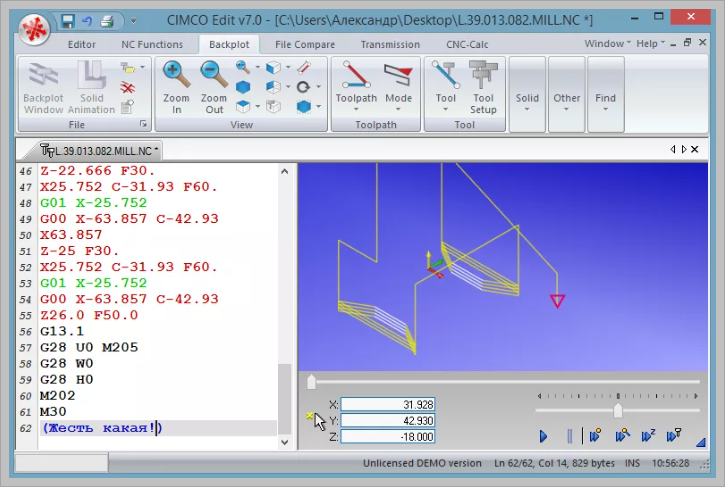Open the Toolpath dropdown button

tap(356, 88)
